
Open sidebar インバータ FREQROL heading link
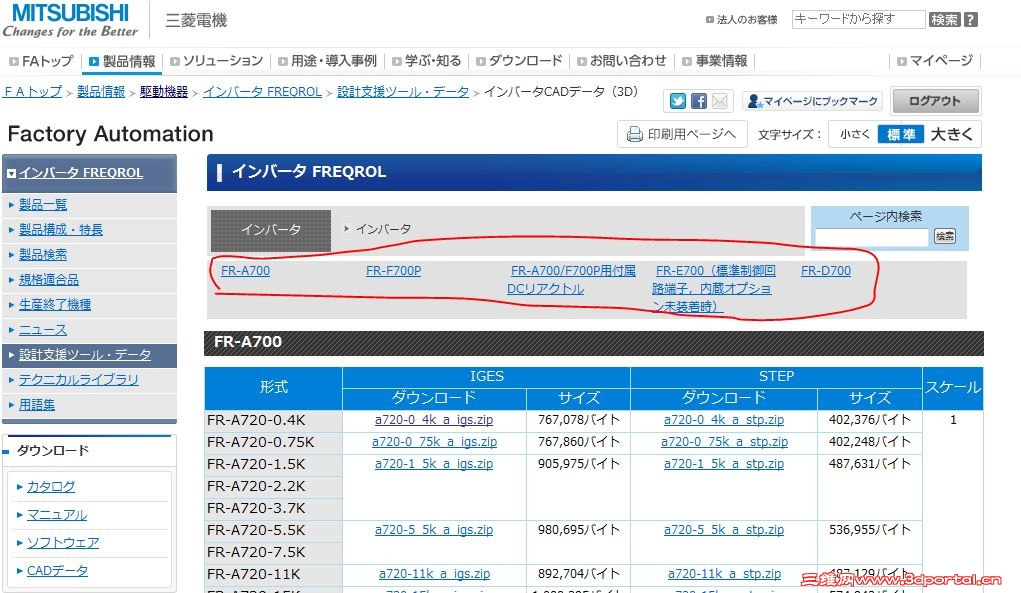click(x=81, y=173)
